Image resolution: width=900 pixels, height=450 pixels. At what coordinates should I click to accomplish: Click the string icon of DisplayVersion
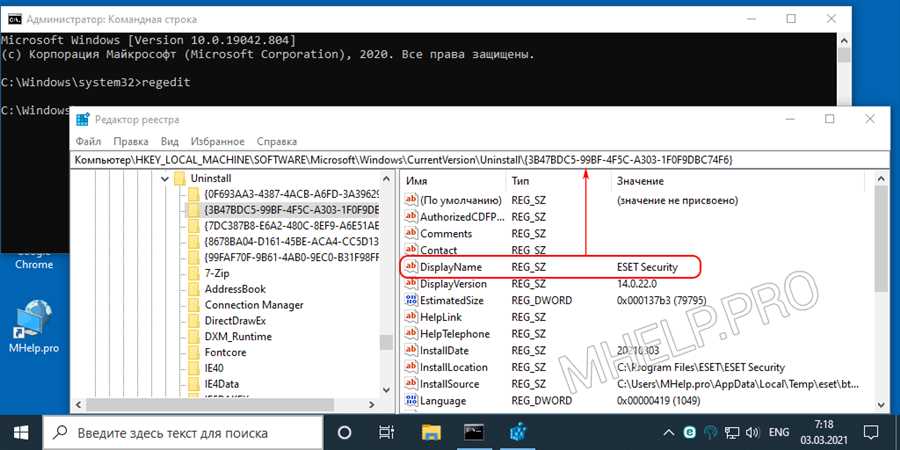tap(412, 284)
